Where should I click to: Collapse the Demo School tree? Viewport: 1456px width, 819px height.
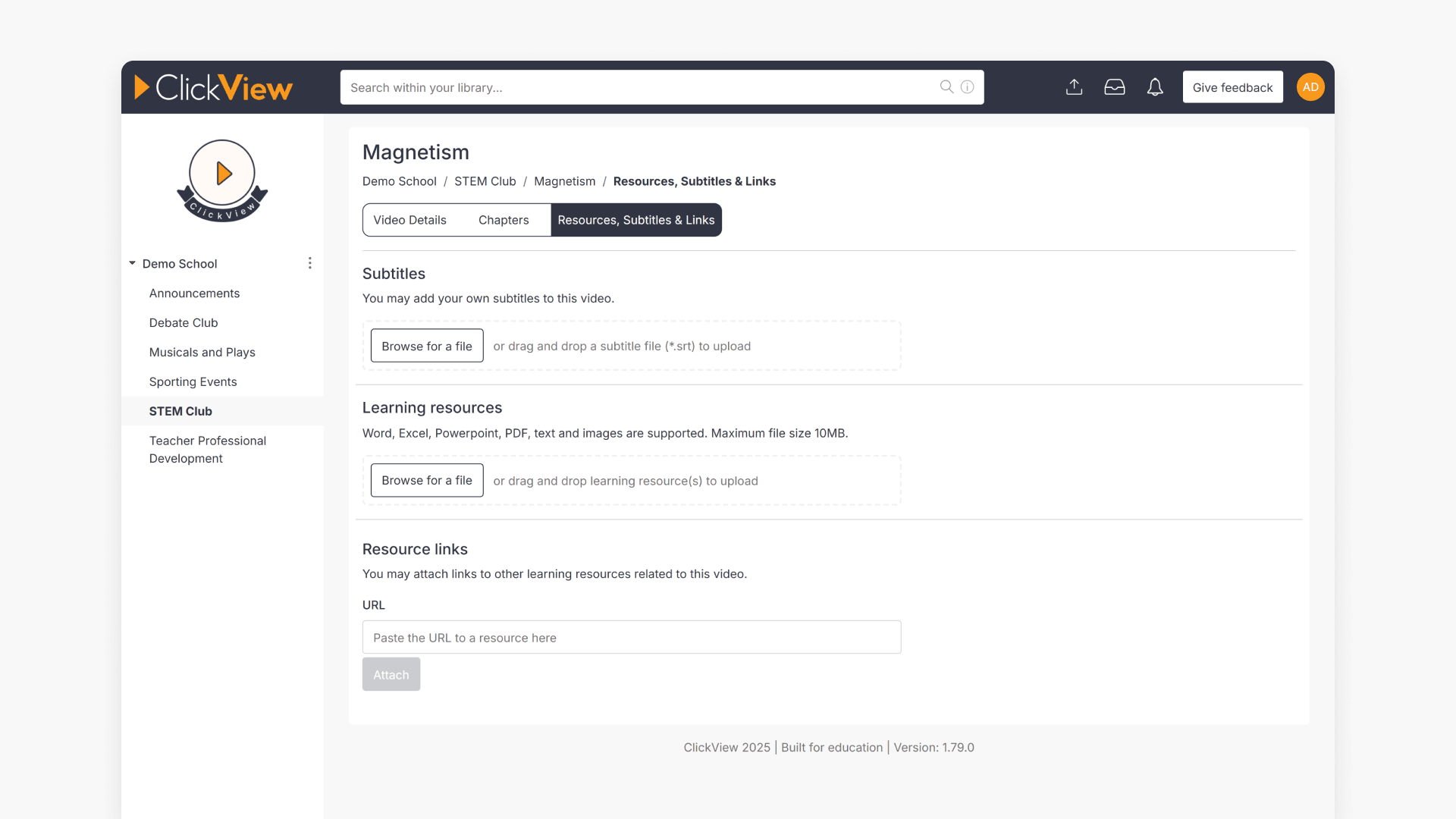(x=131, y=263)
